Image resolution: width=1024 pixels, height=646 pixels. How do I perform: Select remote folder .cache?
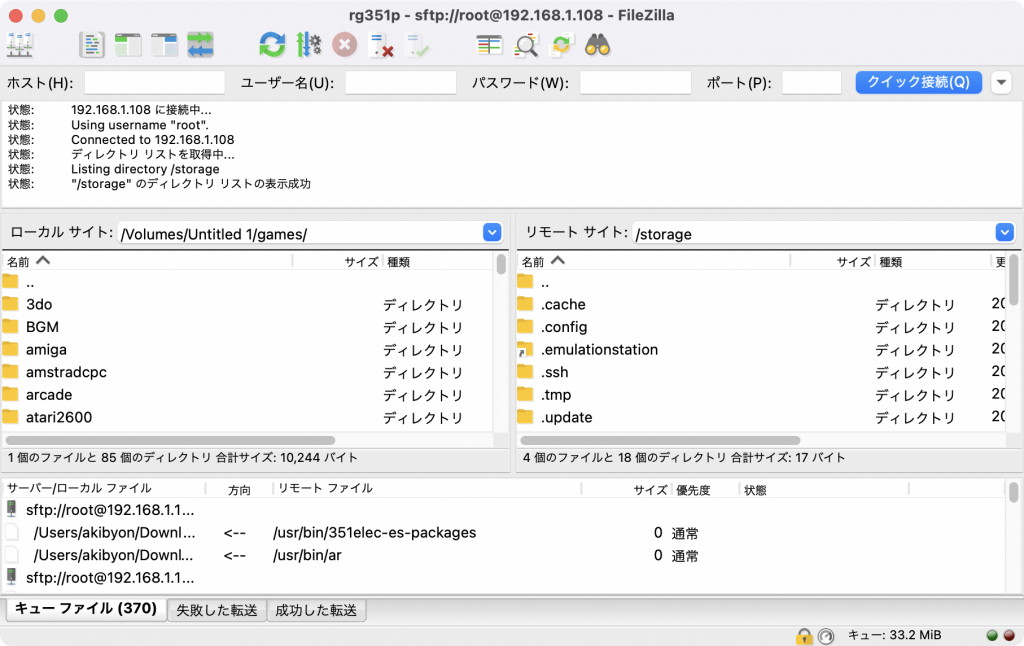click(x=761, y=304)
